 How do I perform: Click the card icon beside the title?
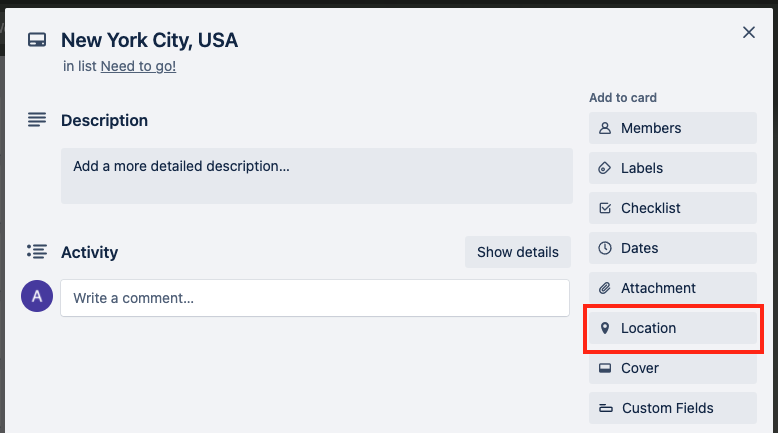[x=37, y=40]
